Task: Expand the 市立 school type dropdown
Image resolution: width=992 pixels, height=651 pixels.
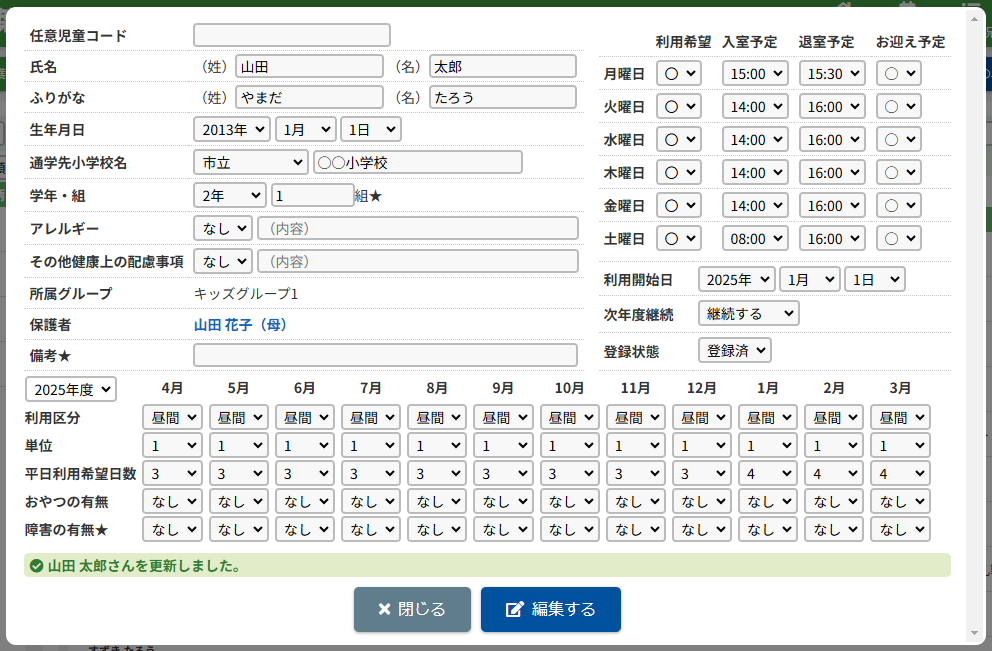Action: click(250, 162)
